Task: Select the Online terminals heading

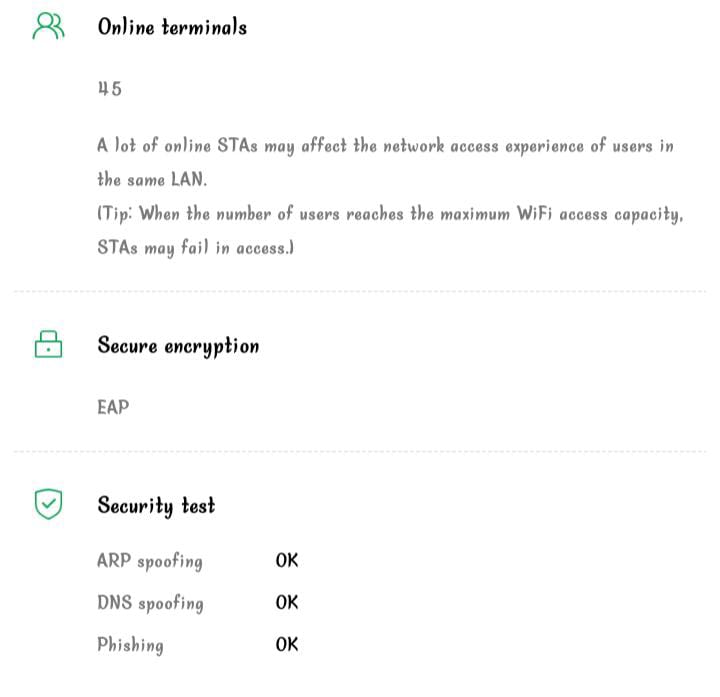Action: tap(172, 27)
